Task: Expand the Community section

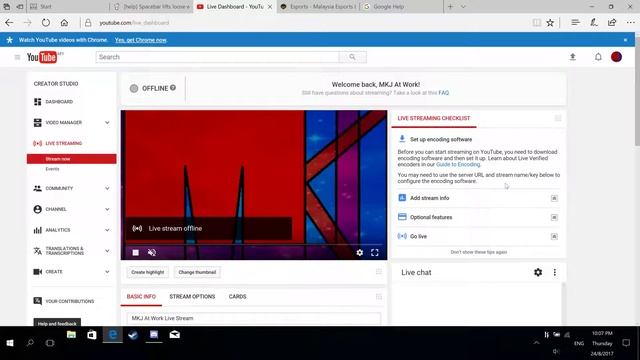Action: [x=107, y=189]
